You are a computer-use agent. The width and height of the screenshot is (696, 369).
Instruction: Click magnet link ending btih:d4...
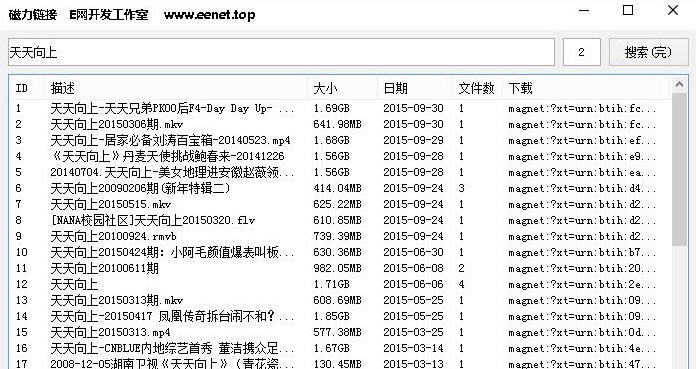pyautogui.click(x=582, y=188)
